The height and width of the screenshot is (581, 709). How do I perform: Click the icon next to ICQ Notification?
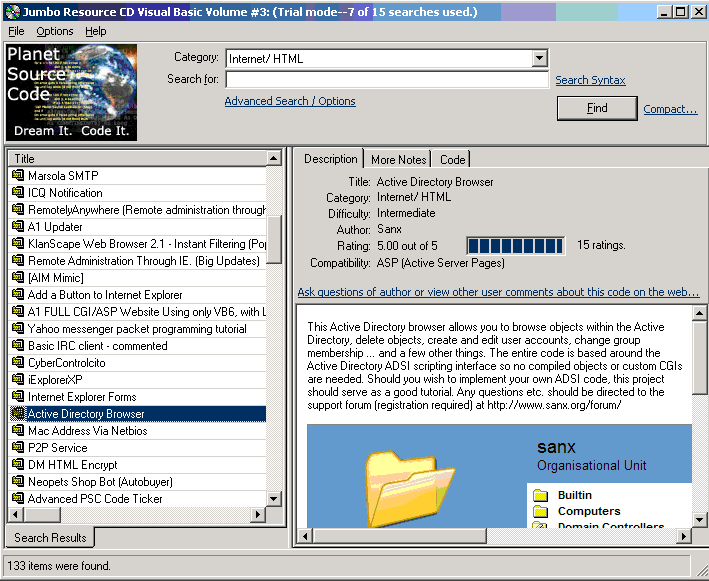tap(18, 192)
